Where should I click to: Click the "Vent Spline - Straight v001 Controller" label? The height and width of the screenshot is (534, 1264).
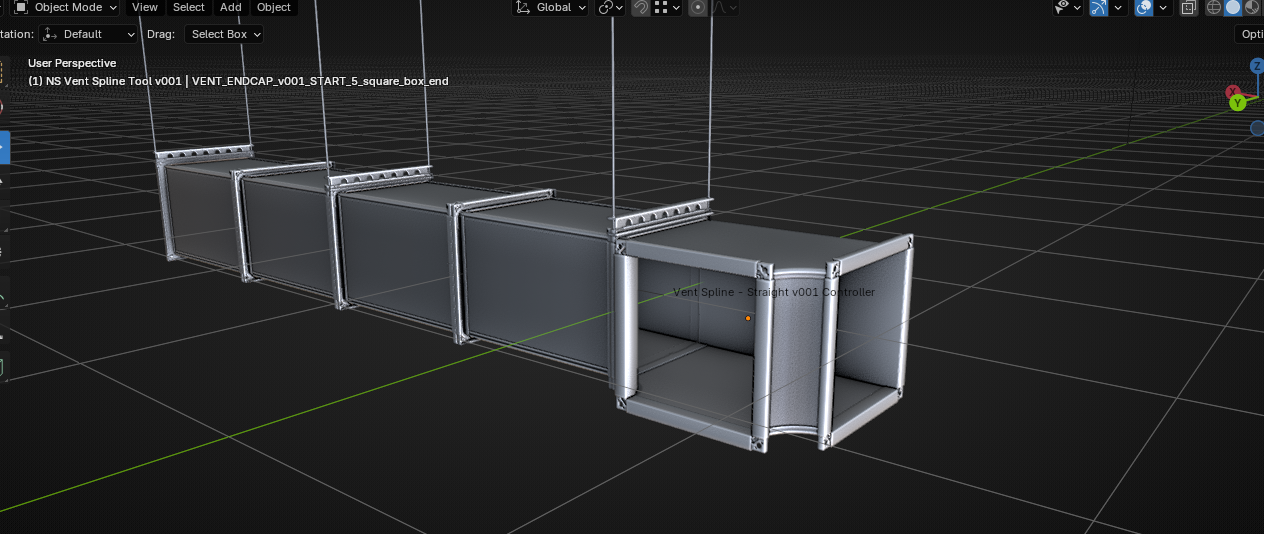point(774,292)
